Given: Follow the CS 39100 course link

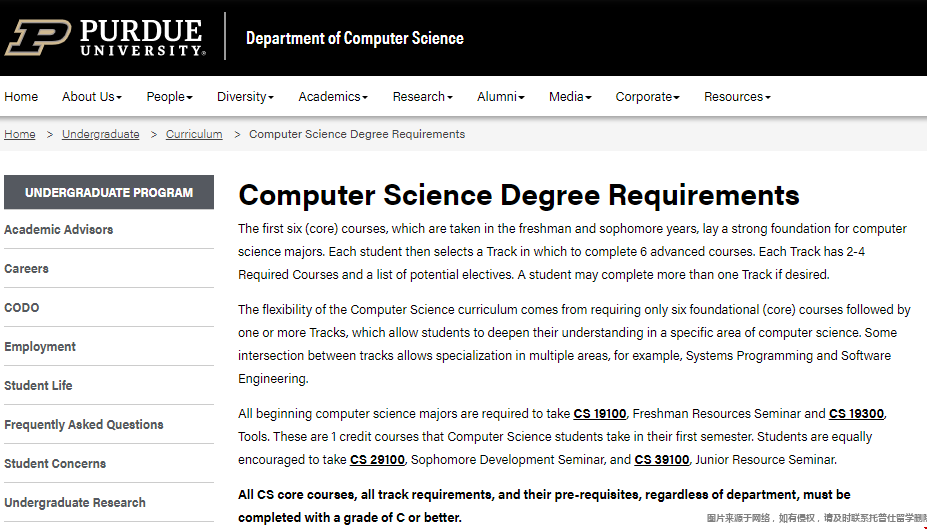Looking at the screenshot, I should (662, 460).
